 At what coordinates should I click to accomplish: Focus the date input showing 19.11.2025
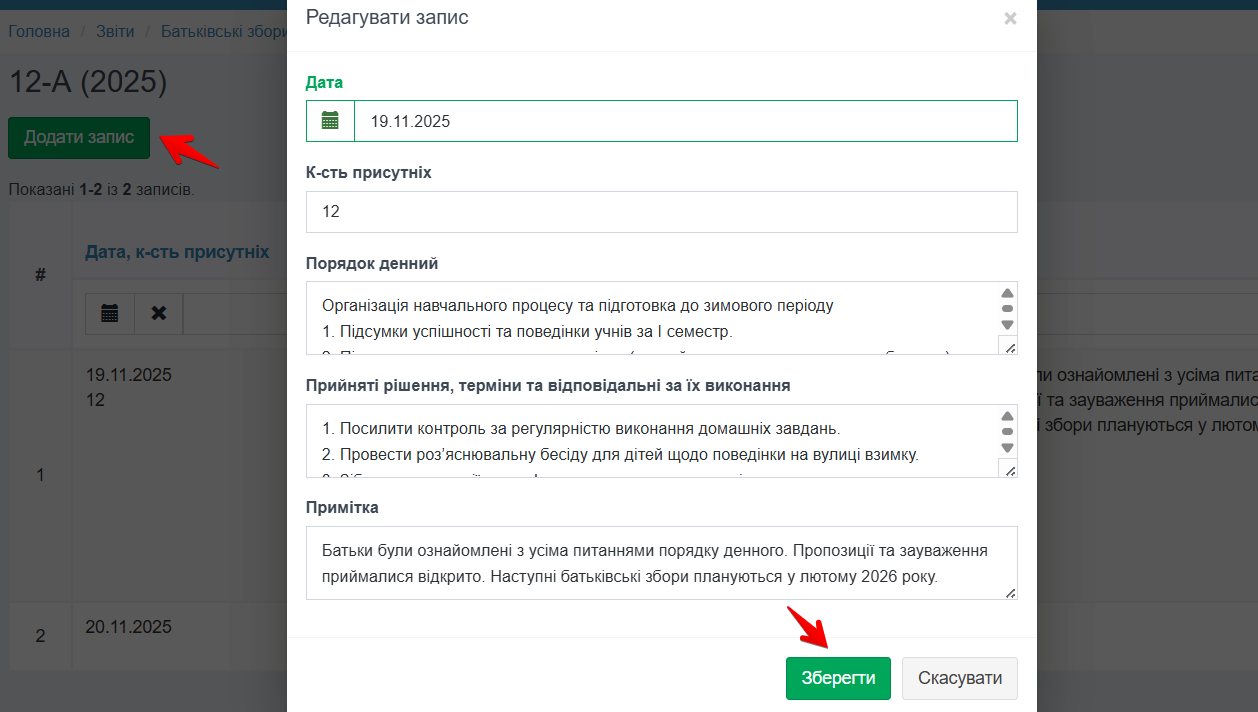click(x=685, y=121)
